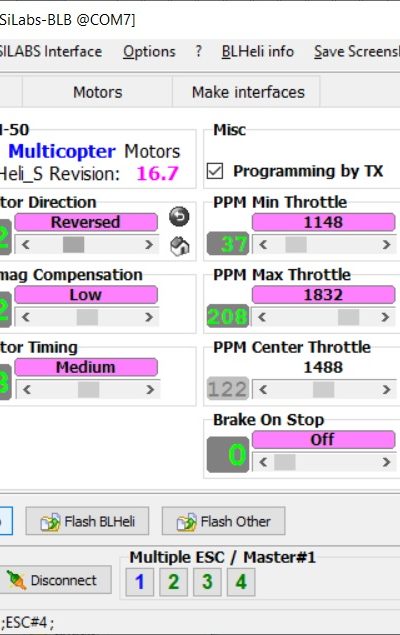Toggle ESC number 2 button
The image size is (400, 635).
[x=173, y=582]
